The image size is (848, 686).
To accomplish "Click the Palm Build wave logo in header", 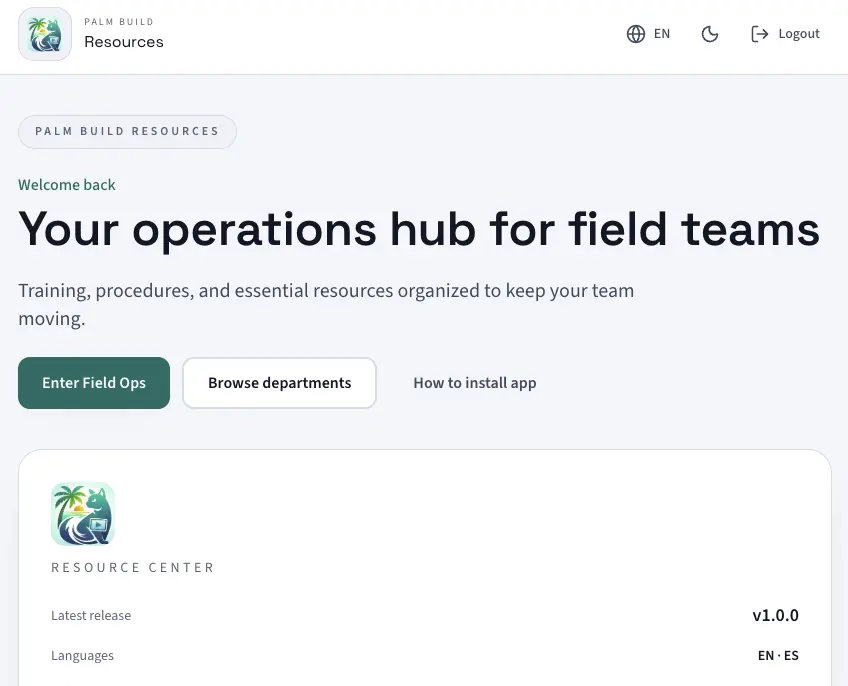I will coord(44,33).
